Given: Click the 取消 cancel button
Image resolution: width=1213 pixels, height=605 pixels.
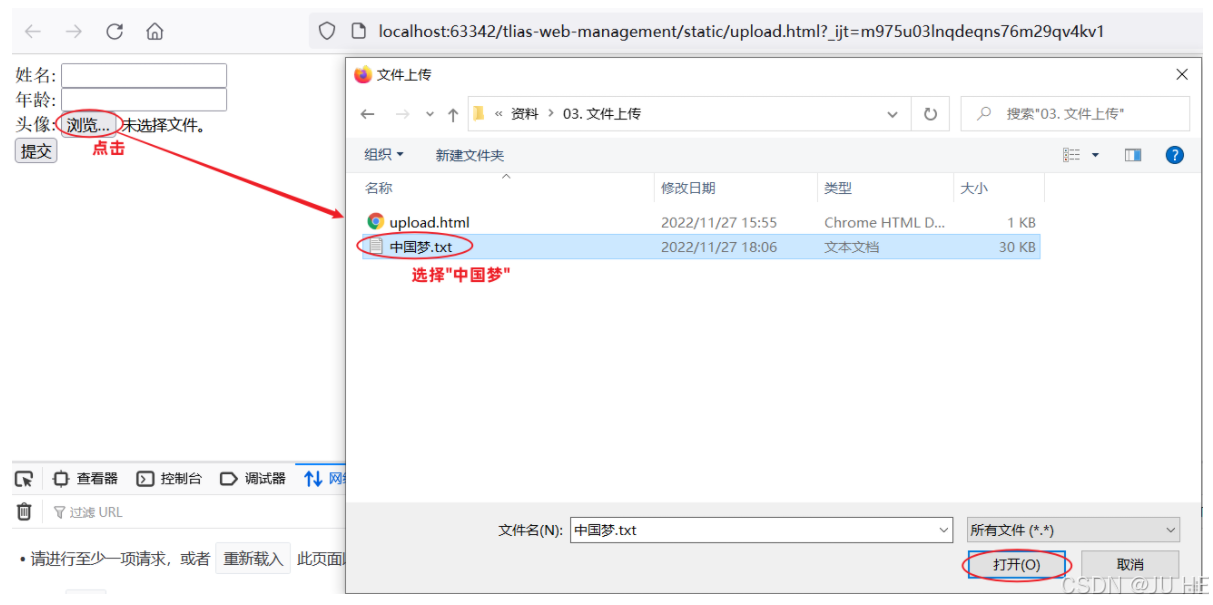Looking at the screenshot, I should (1130, 565).
